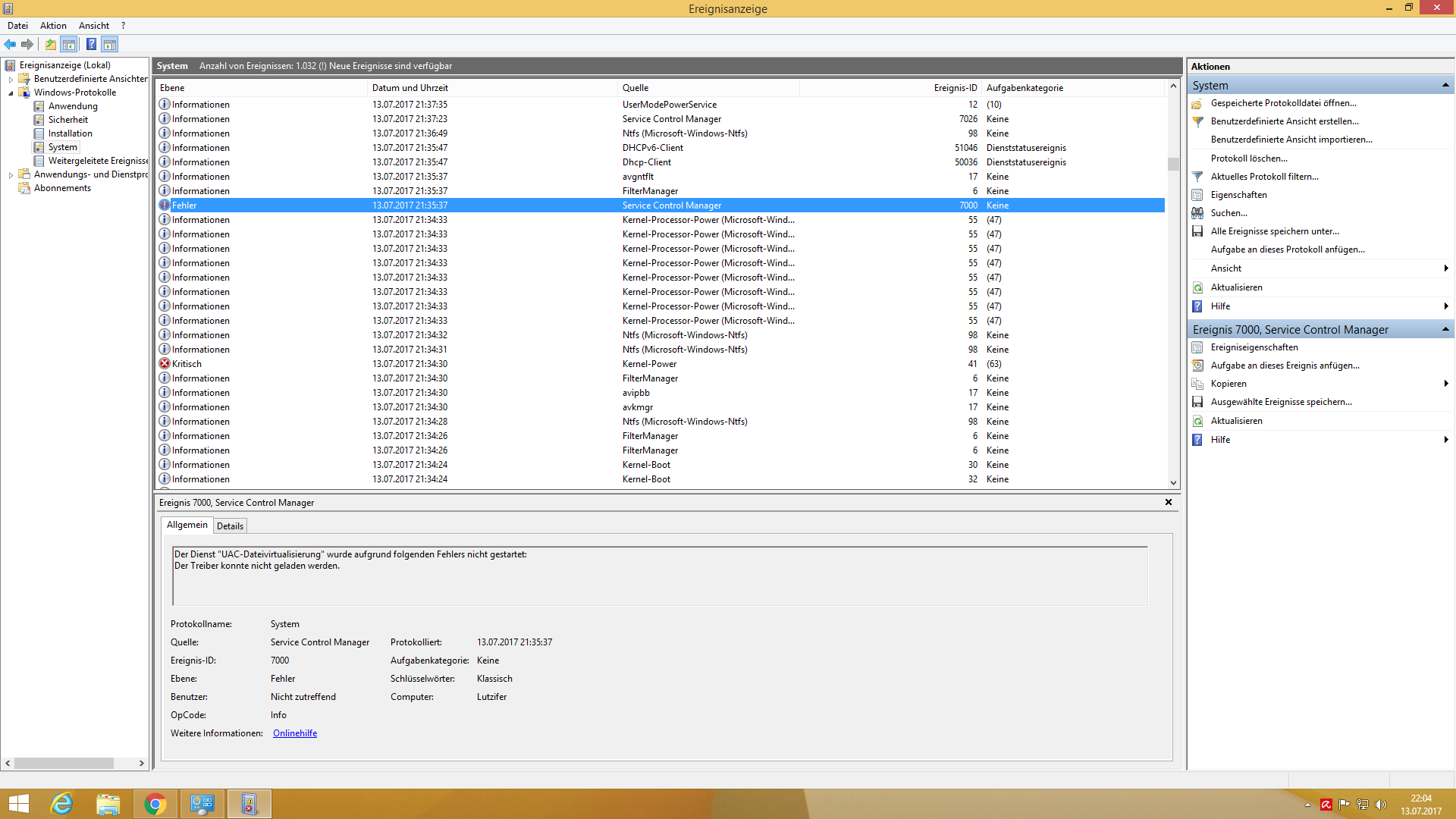Click the Suchen binoculars icon
Screen dimensions: 1456x819
(x=1197, y=213)
